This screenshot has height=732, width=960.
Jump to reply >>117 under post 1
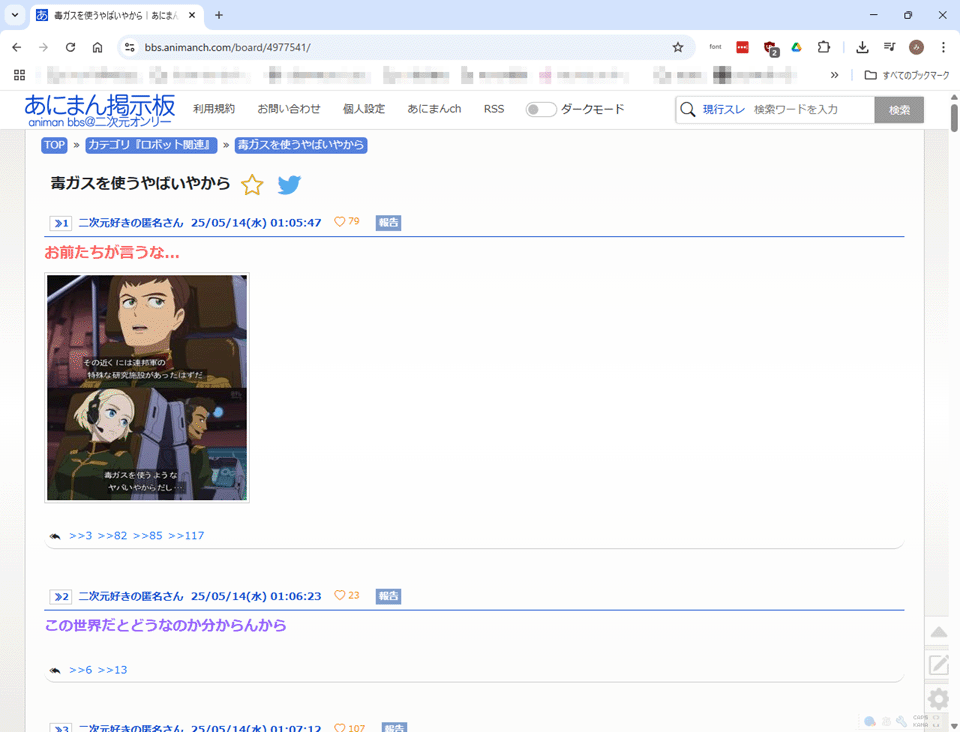(186, 536)
